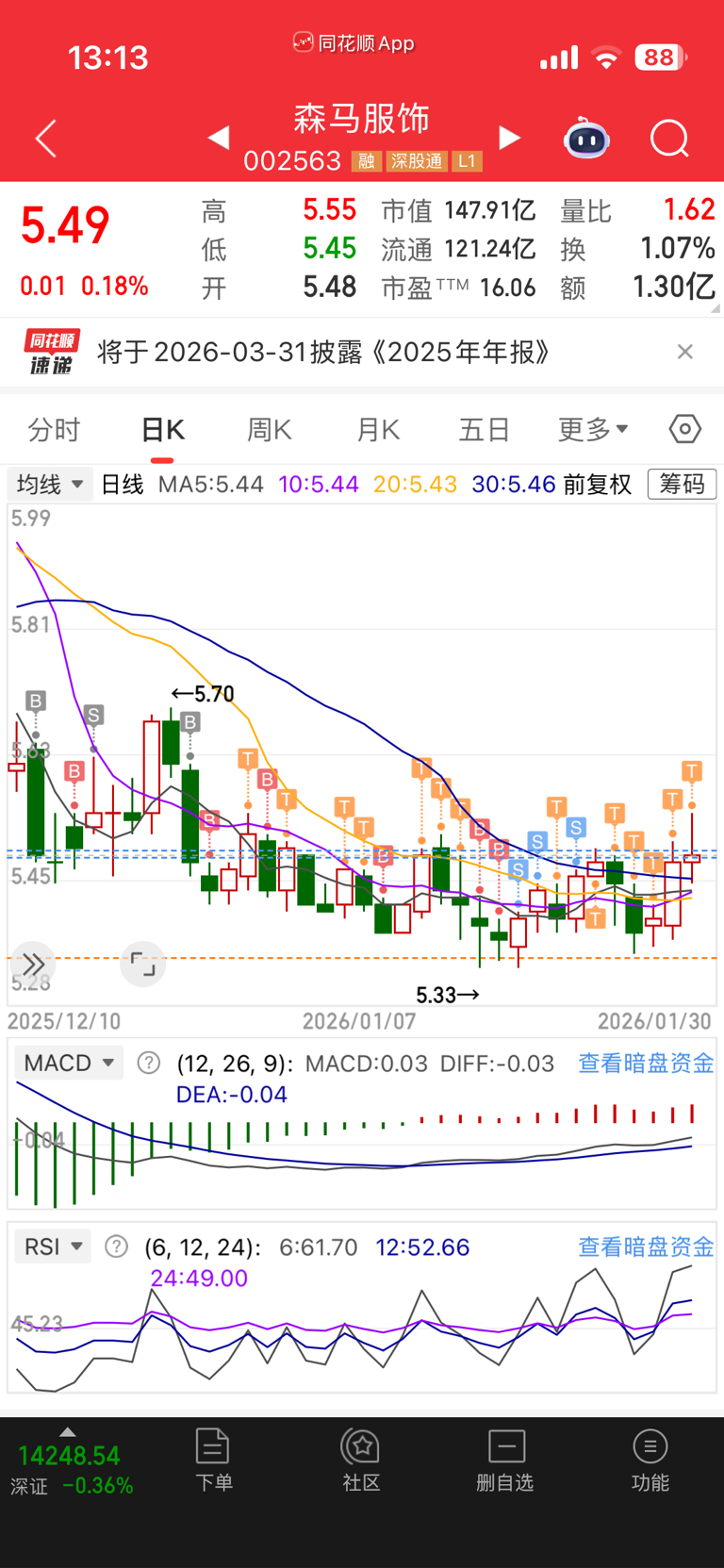The width and height of the screenshot is (724, 1568).
Task: Tap the 融 margin trading tag
Action: (366, 161)
